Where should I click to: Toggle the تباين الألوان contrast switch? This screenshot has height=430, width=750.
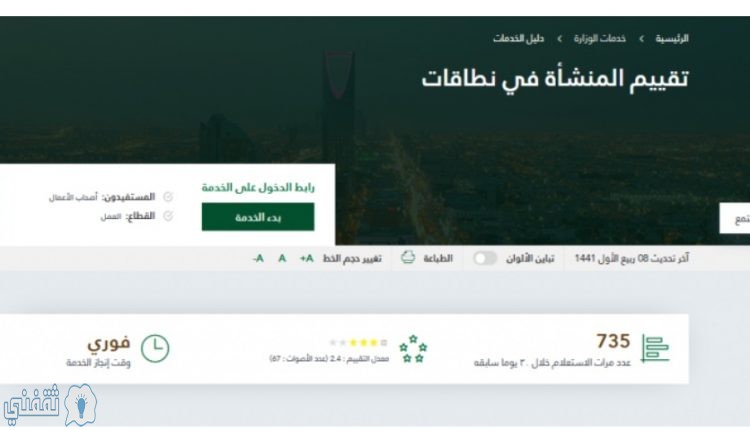[x=485, y=258]
